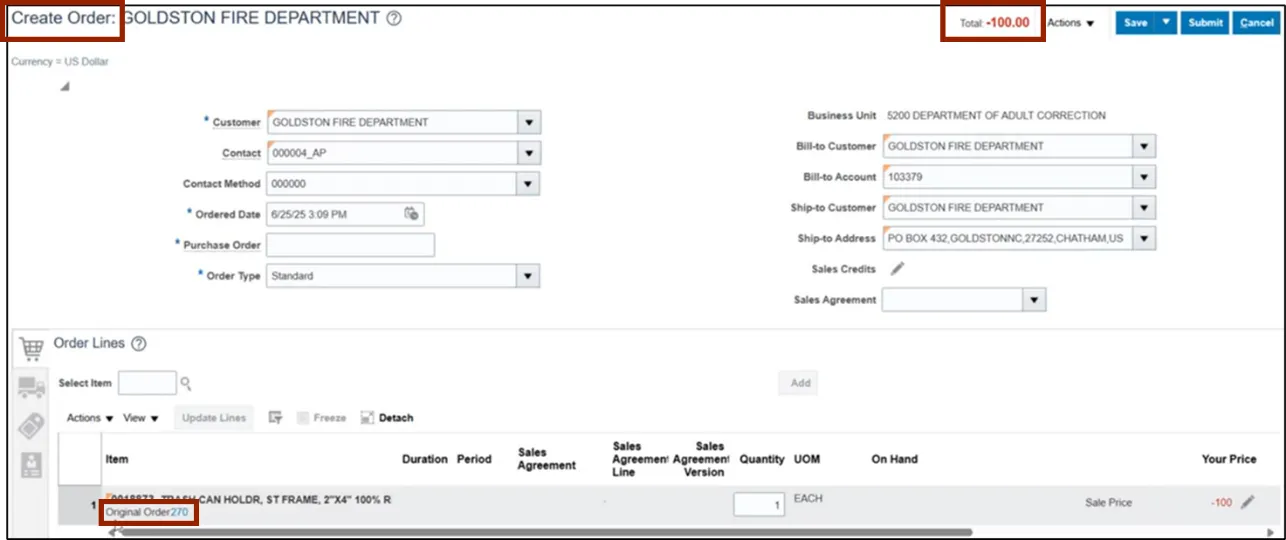This screenshot has width=1286, height=540.
Task: Click the Add item button
Action: [801, 383]
